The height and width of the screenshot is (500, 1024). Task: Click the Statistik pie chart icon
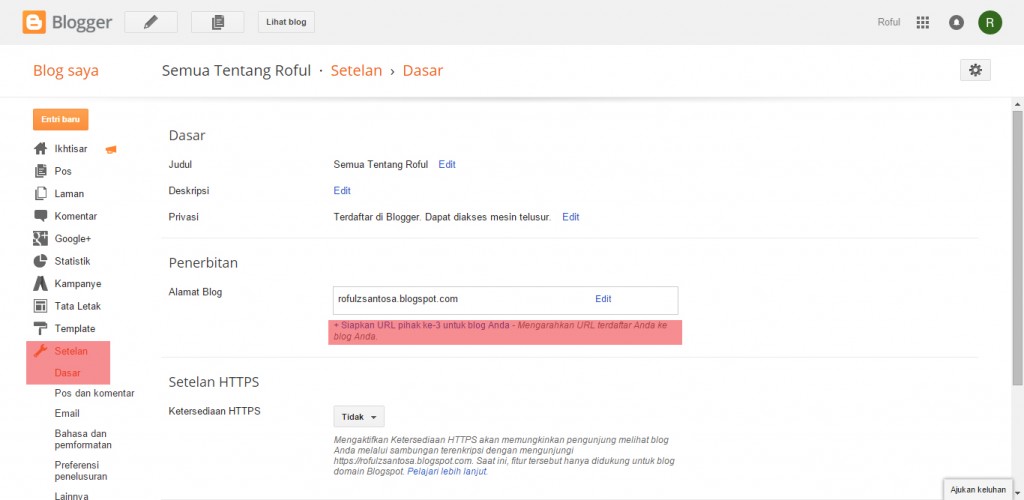click(x=40, y=261)
